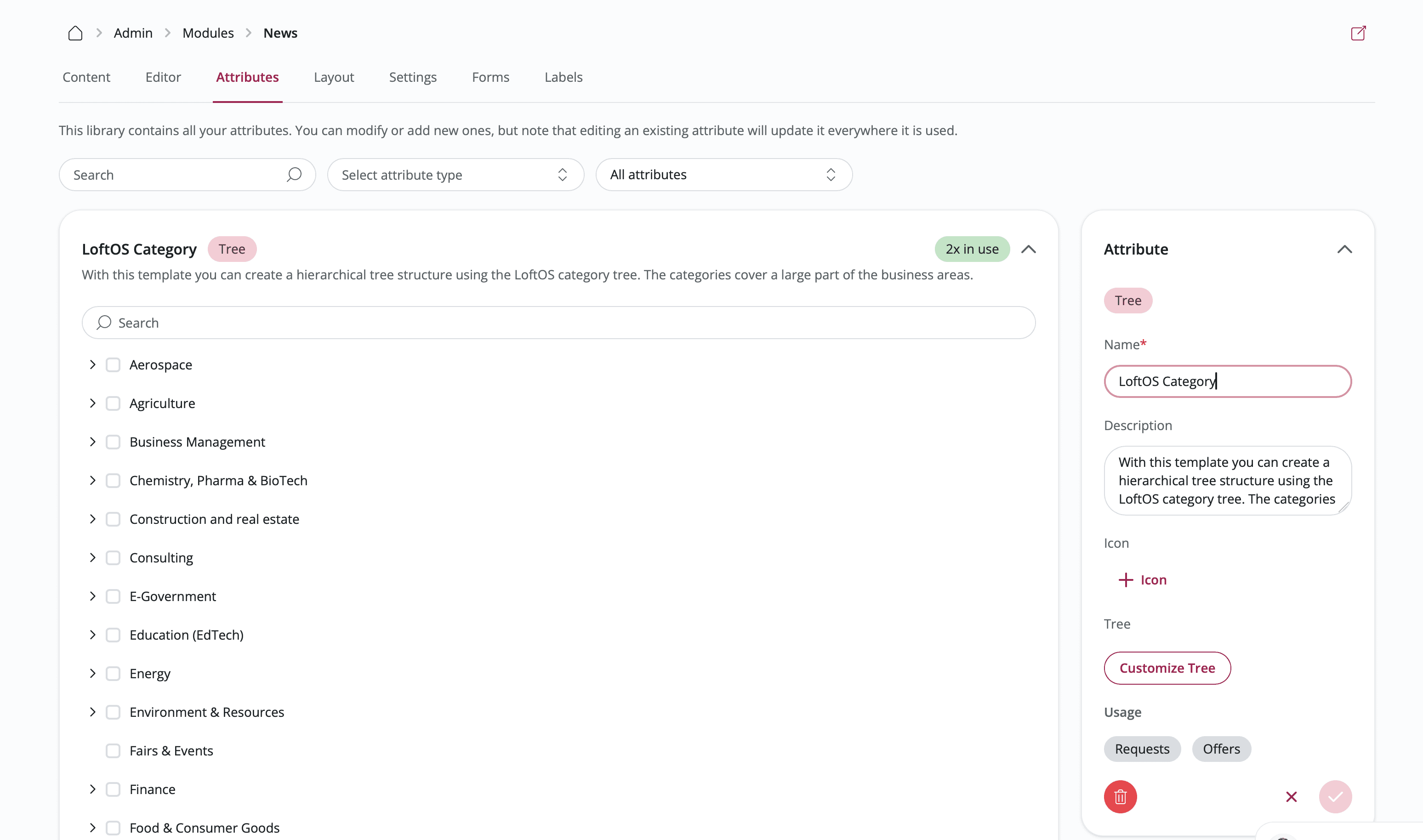Image resolution: width=1423 pixels, height=840 pixels.
Task: Confirm changes with the checkmark button
Action: coord(1335,796)
